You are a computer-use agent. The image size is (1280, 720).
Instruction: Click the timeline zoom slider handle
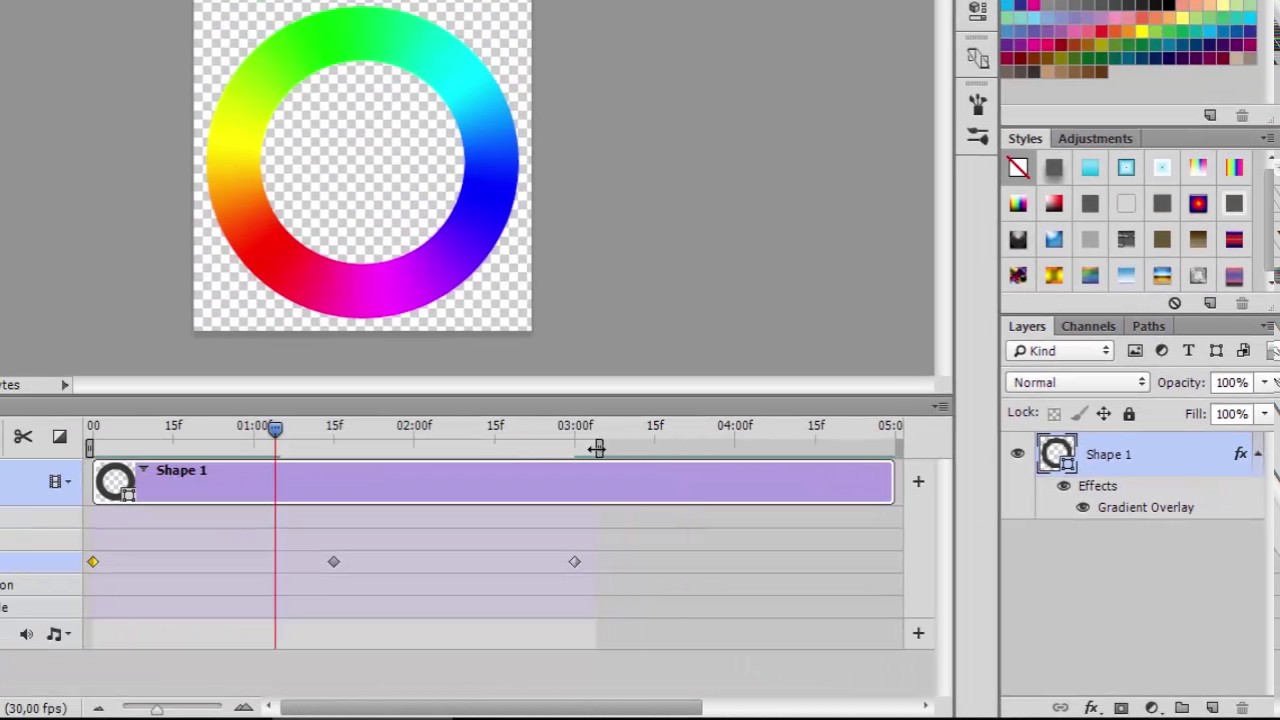(x=157, y=709)
